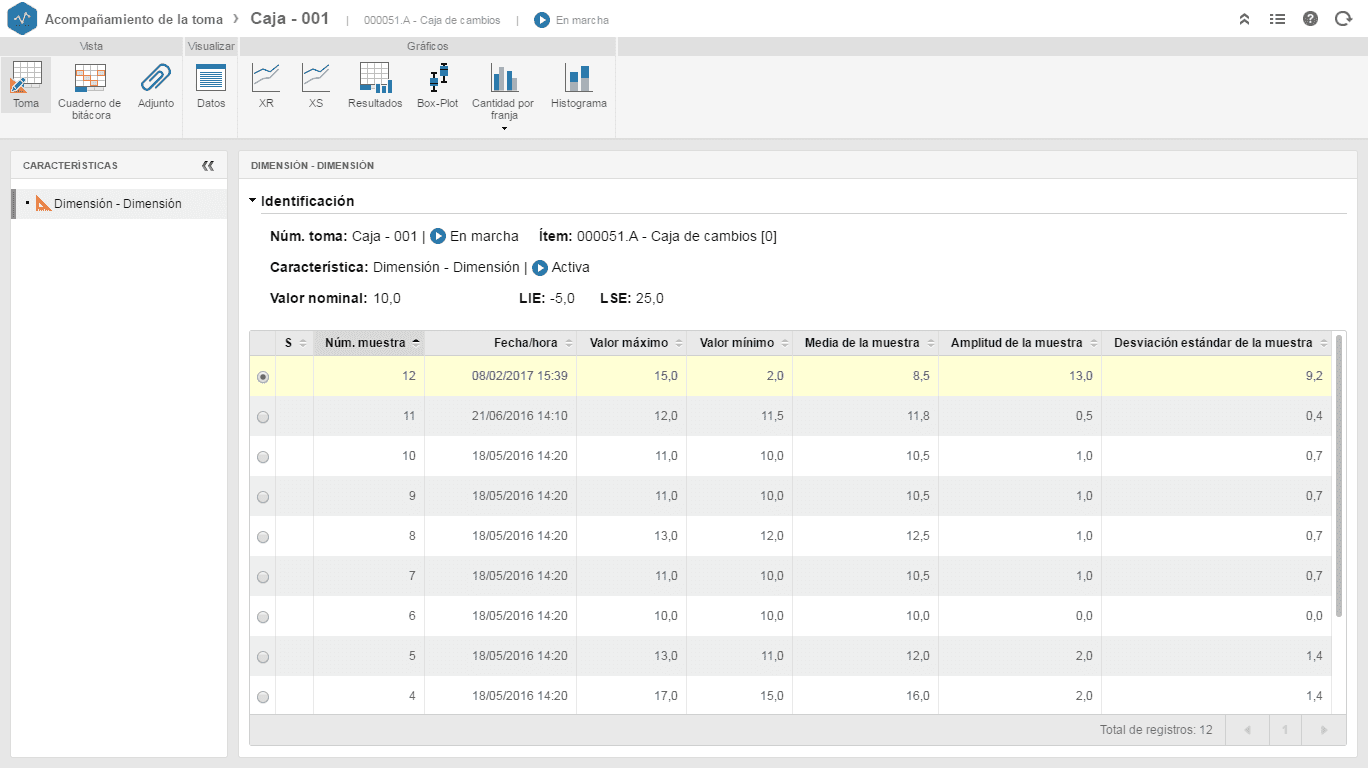Go to previous page of records
The image size is (1368, 768).
click(x=1247, y=730)
